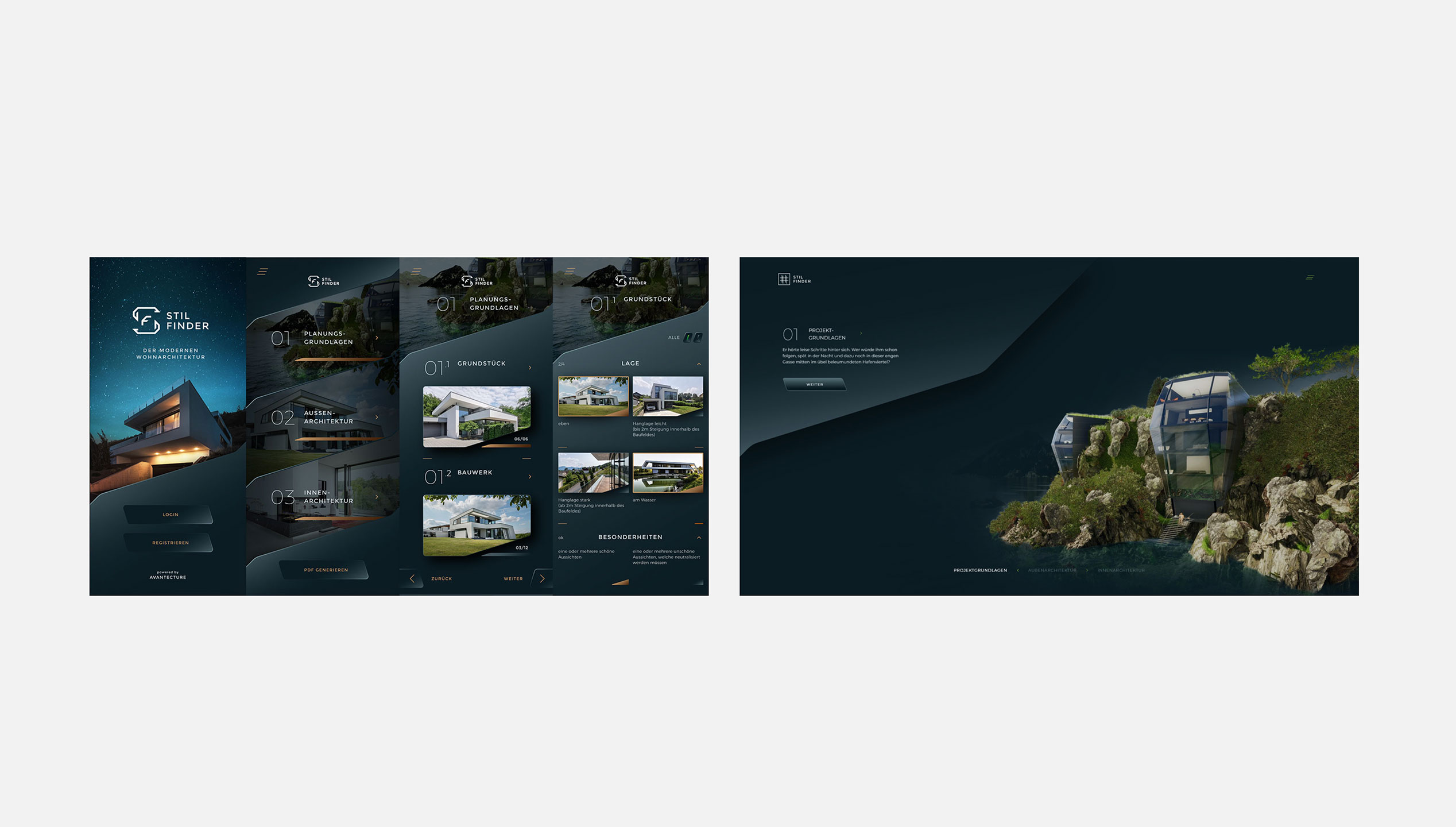Click the progress bar under Innen-Architektur
Image resolution: width=1456 pixels, height=827 pixels.
point(340,519)
